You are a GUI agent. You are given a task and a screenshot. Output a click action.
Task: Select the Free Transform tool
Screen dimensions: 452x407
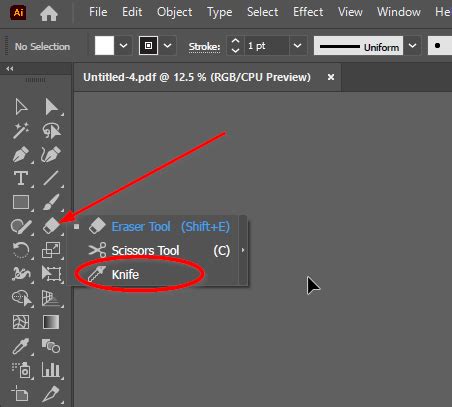pyautogui.click(x=51, y=274)
